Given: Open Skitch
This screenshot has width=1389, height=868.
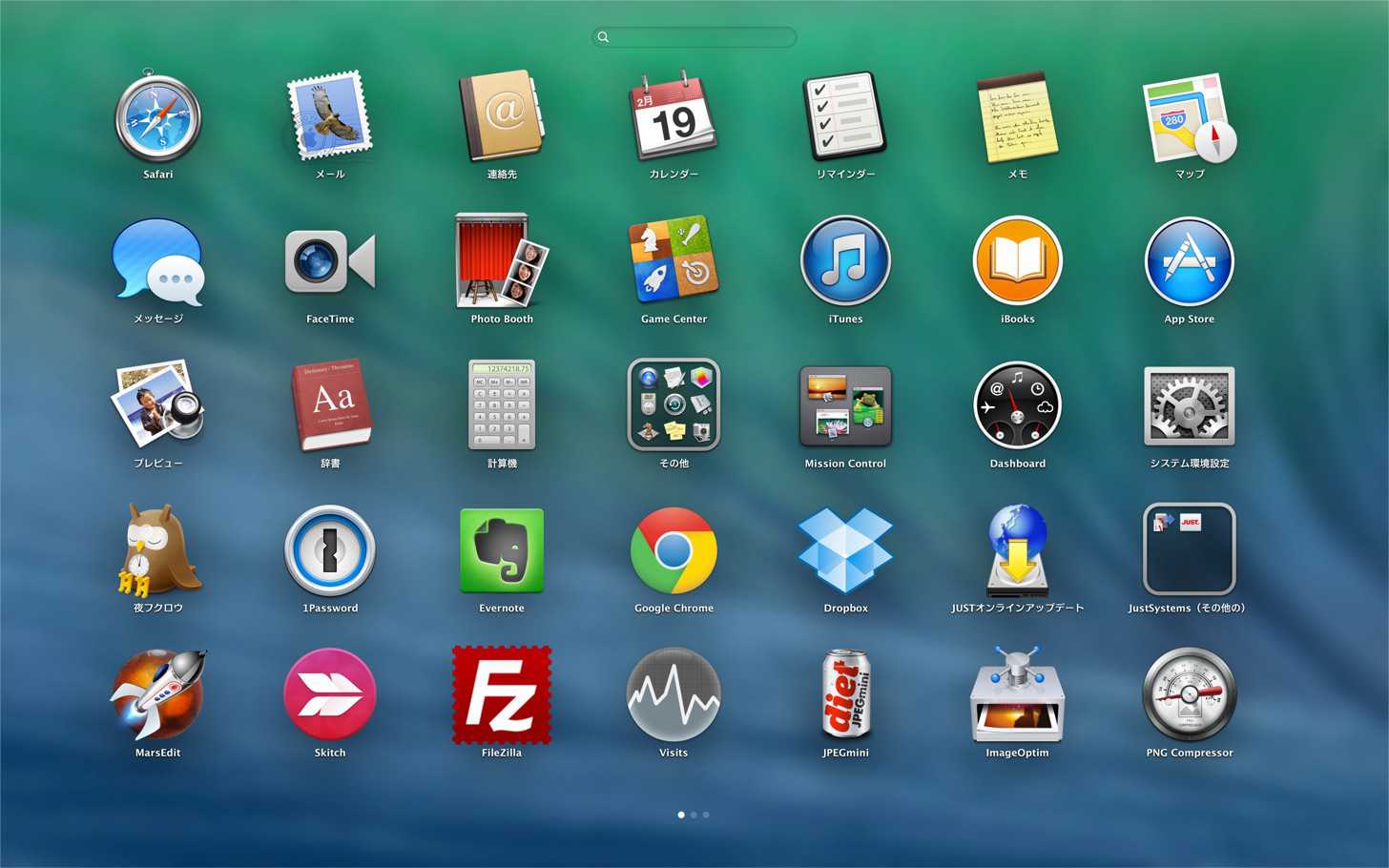Looking at the screenshot, I should click(330, 694).
